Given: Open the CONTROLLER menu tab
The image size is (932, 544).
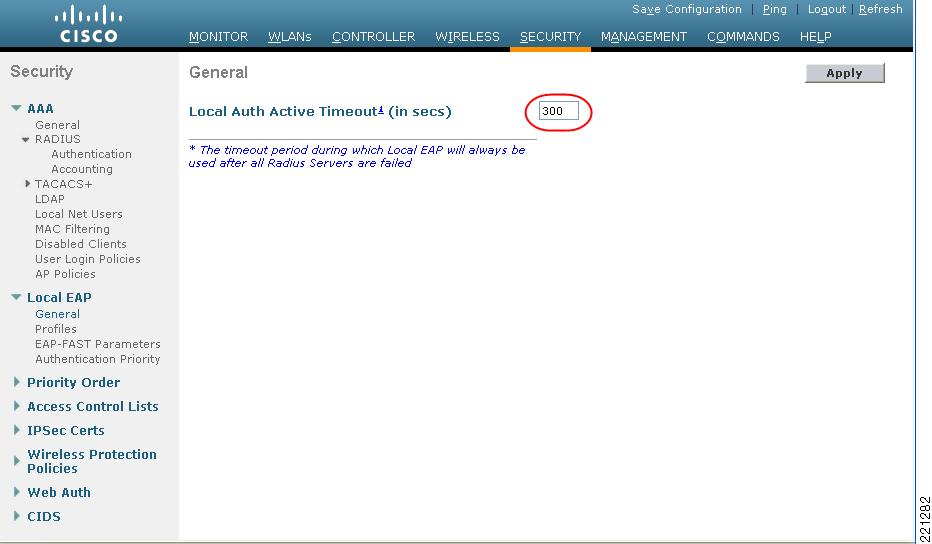Looking at the screenshot, I should [x=373, y=37].
